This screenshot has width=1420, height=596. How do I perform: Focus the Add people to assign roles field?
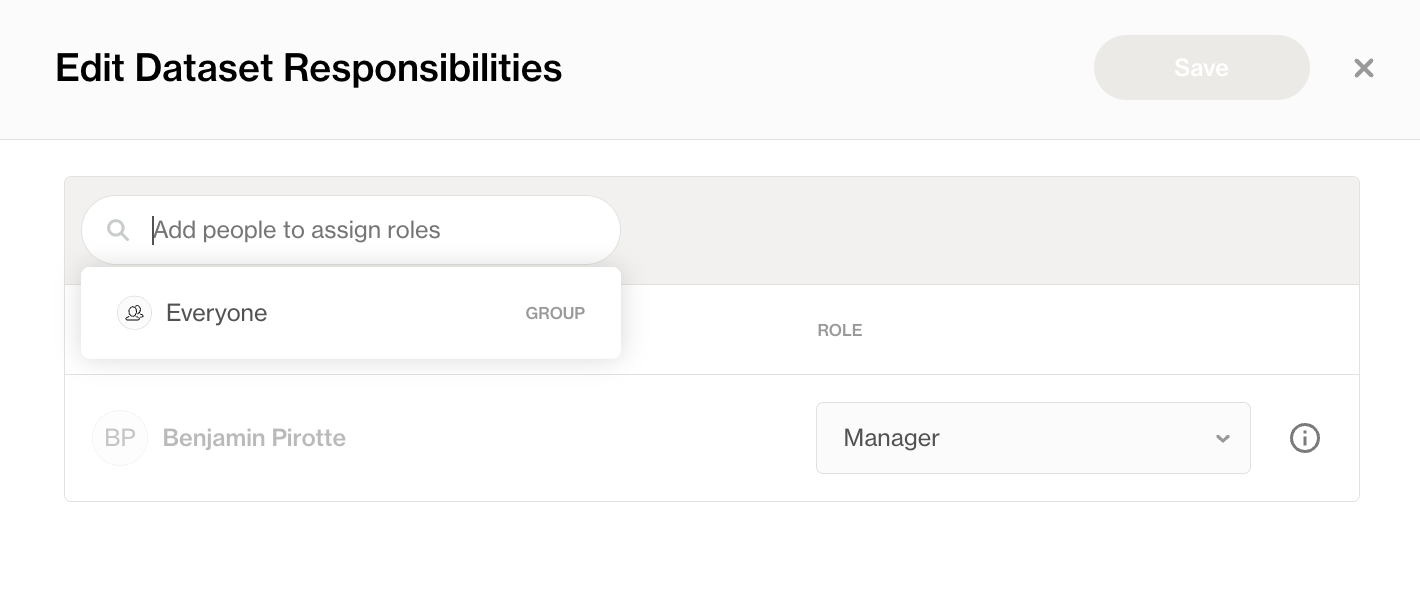pyautogui.click(x=351, y=230)
